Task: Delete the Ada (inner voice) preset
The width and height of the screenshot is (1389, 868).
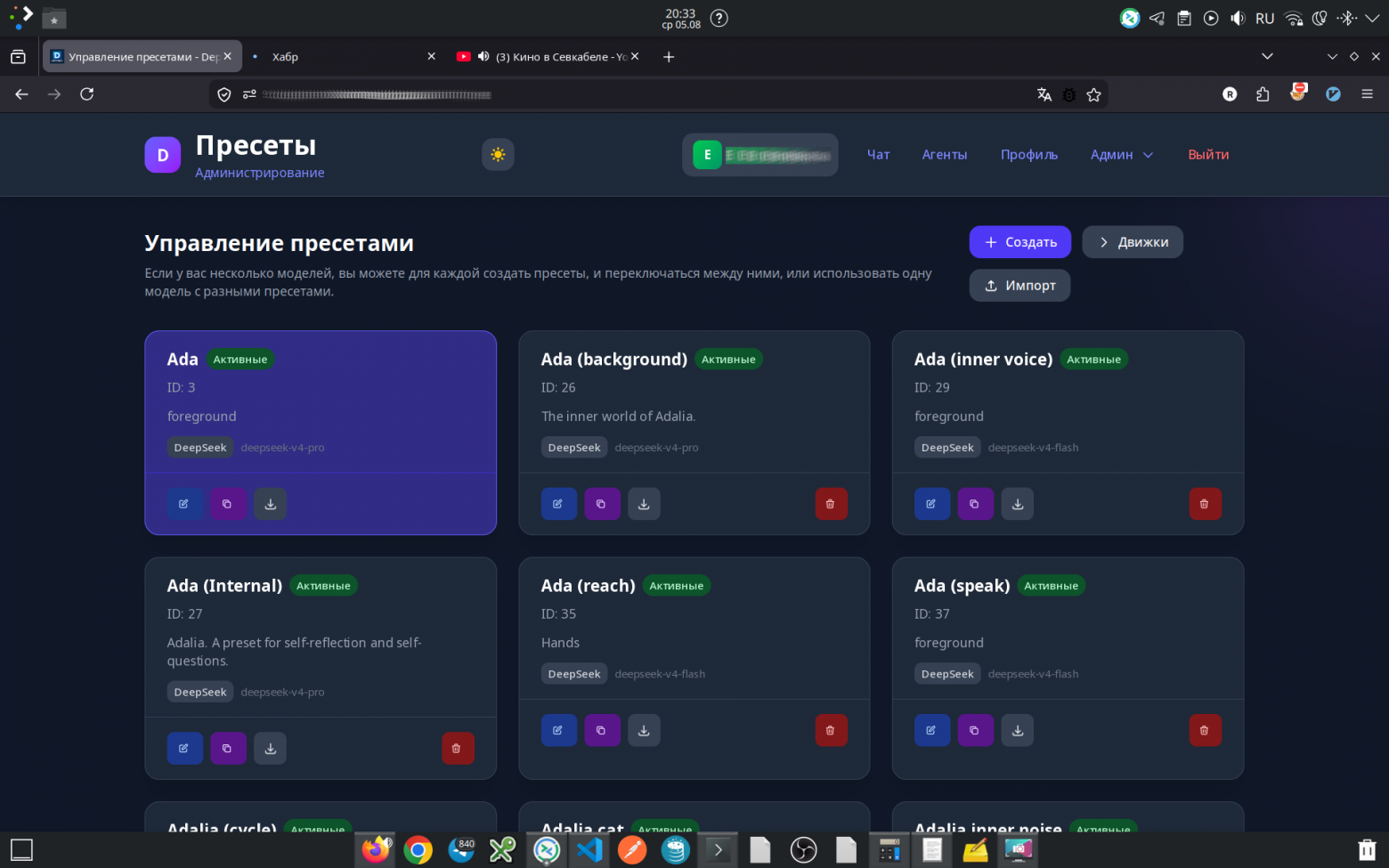Action: (1205, 504)
